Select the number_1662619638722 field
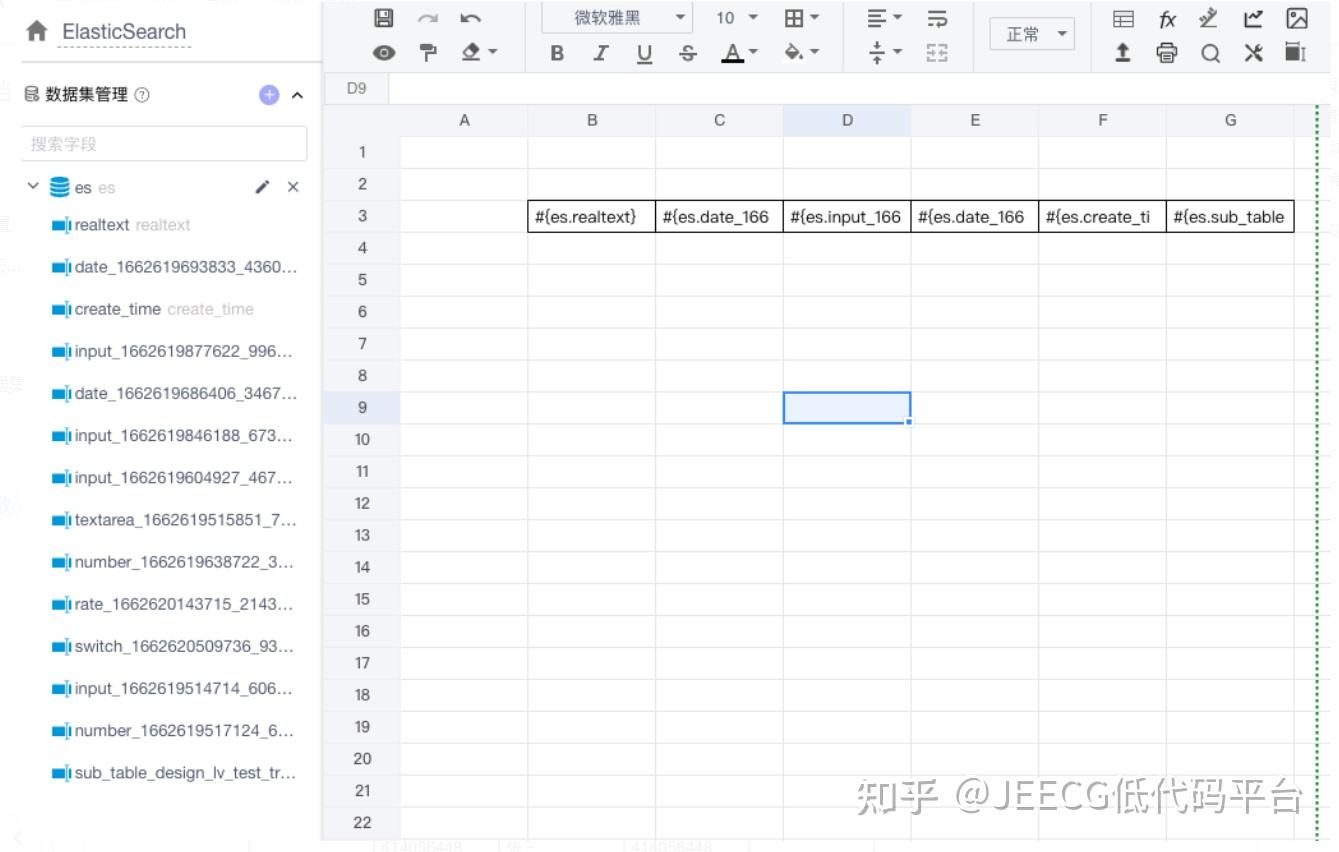 coord(172,562)
